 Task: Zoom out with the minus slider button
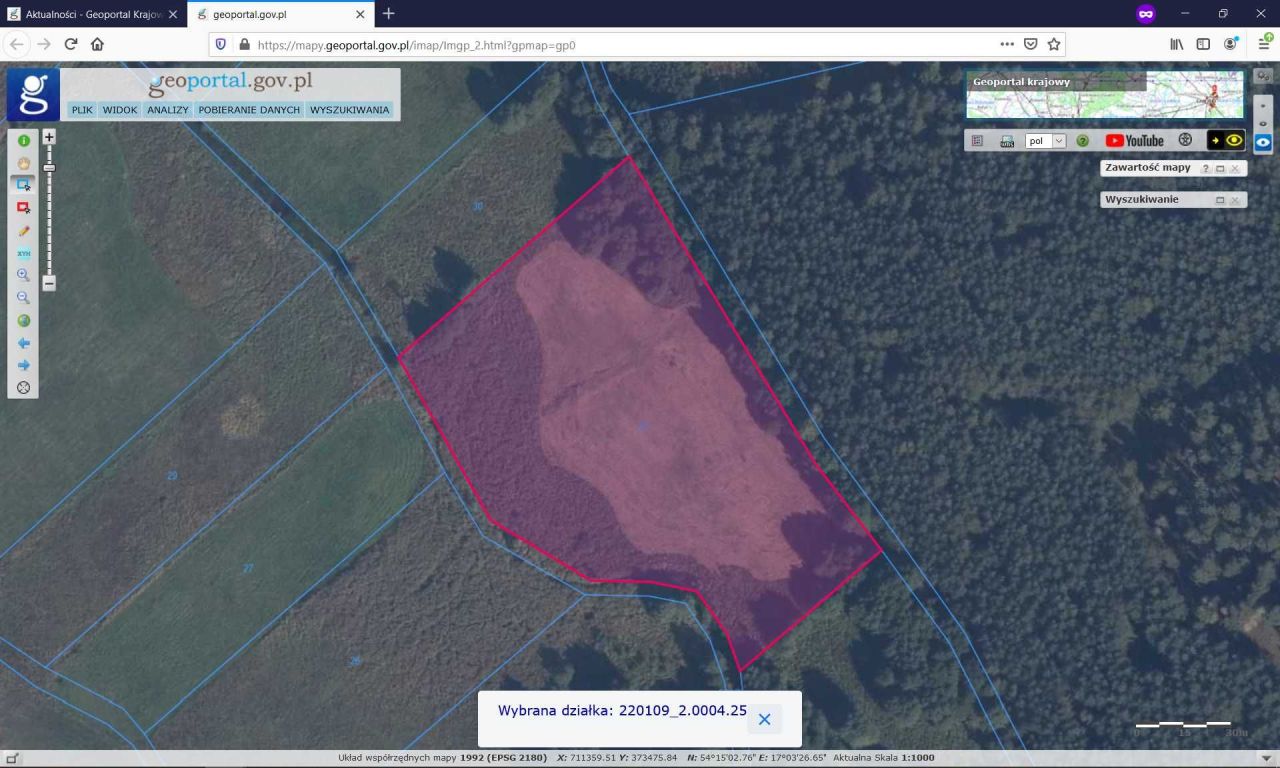click(49, 283)
